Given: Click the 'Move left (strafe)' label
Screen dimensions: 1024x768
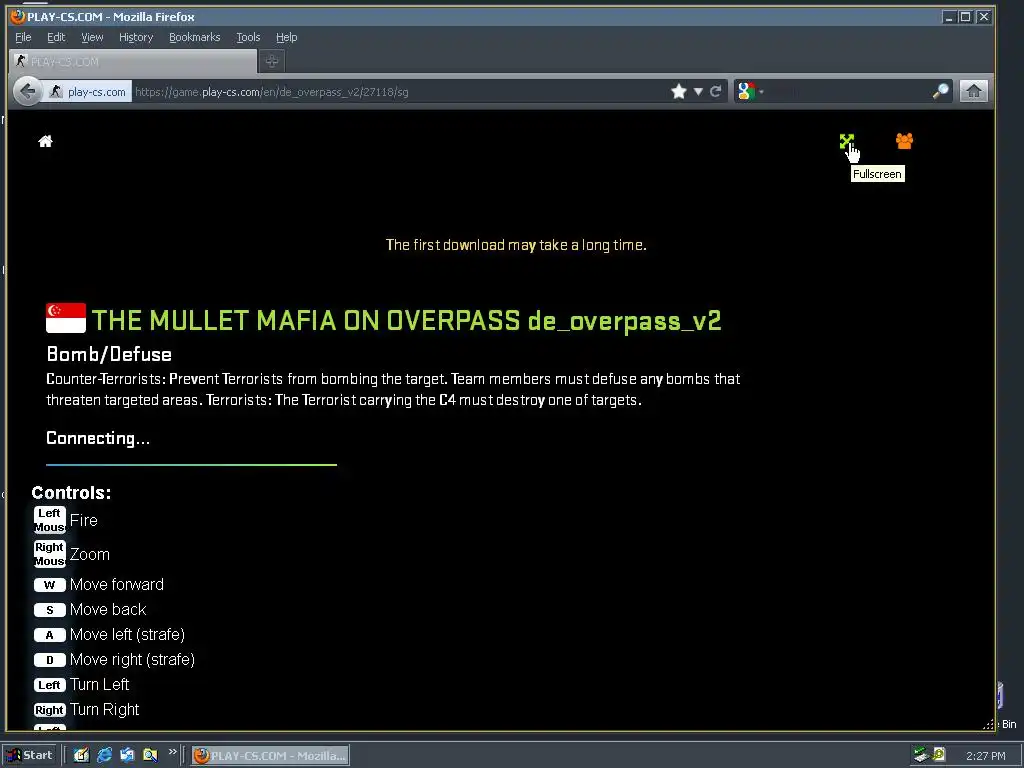Looking at the screenshot, I should pos(127,635).
